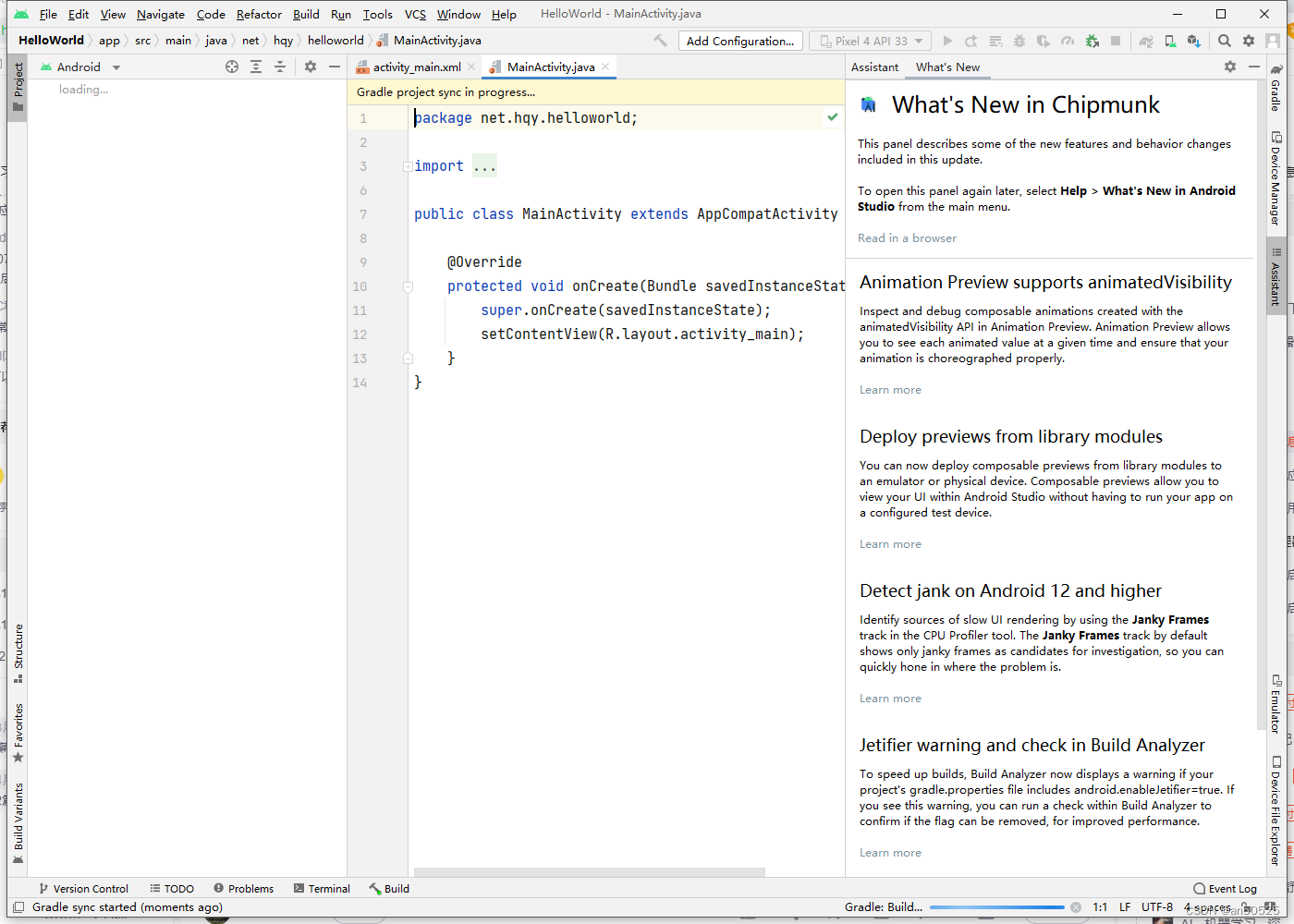Screen dimensions: 1294x924
Task: Open the 4 spaces indent selector
Action: tap(1207, 908)
